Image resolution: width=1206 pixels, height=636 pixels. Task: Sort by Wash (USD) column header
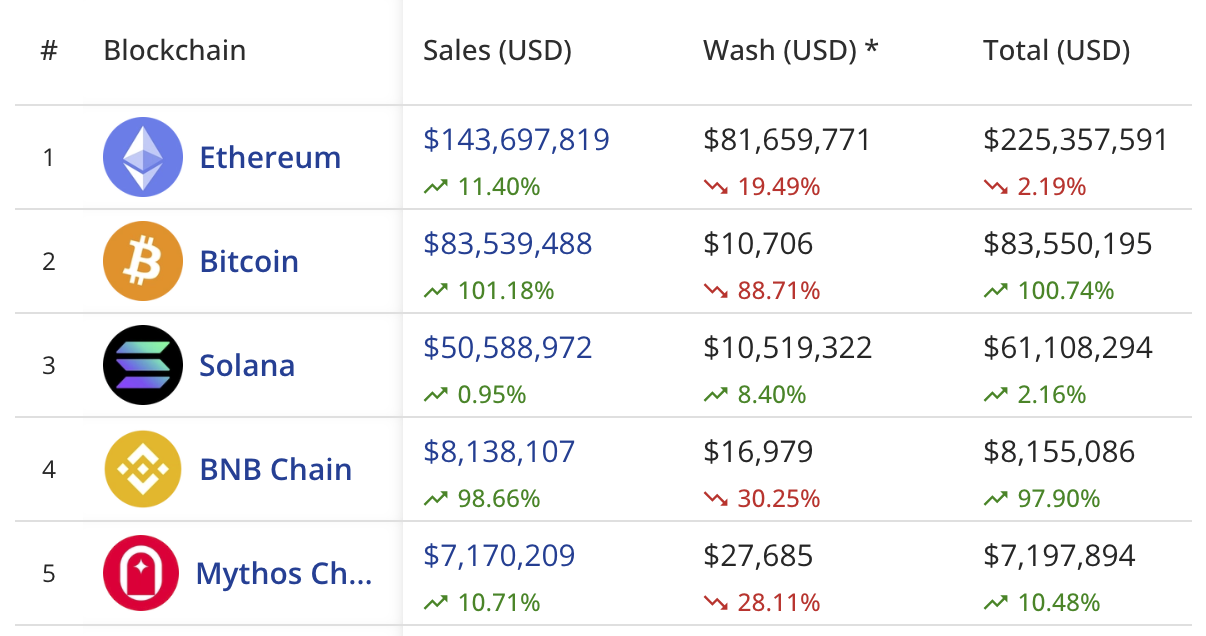(x=790, y=51)
